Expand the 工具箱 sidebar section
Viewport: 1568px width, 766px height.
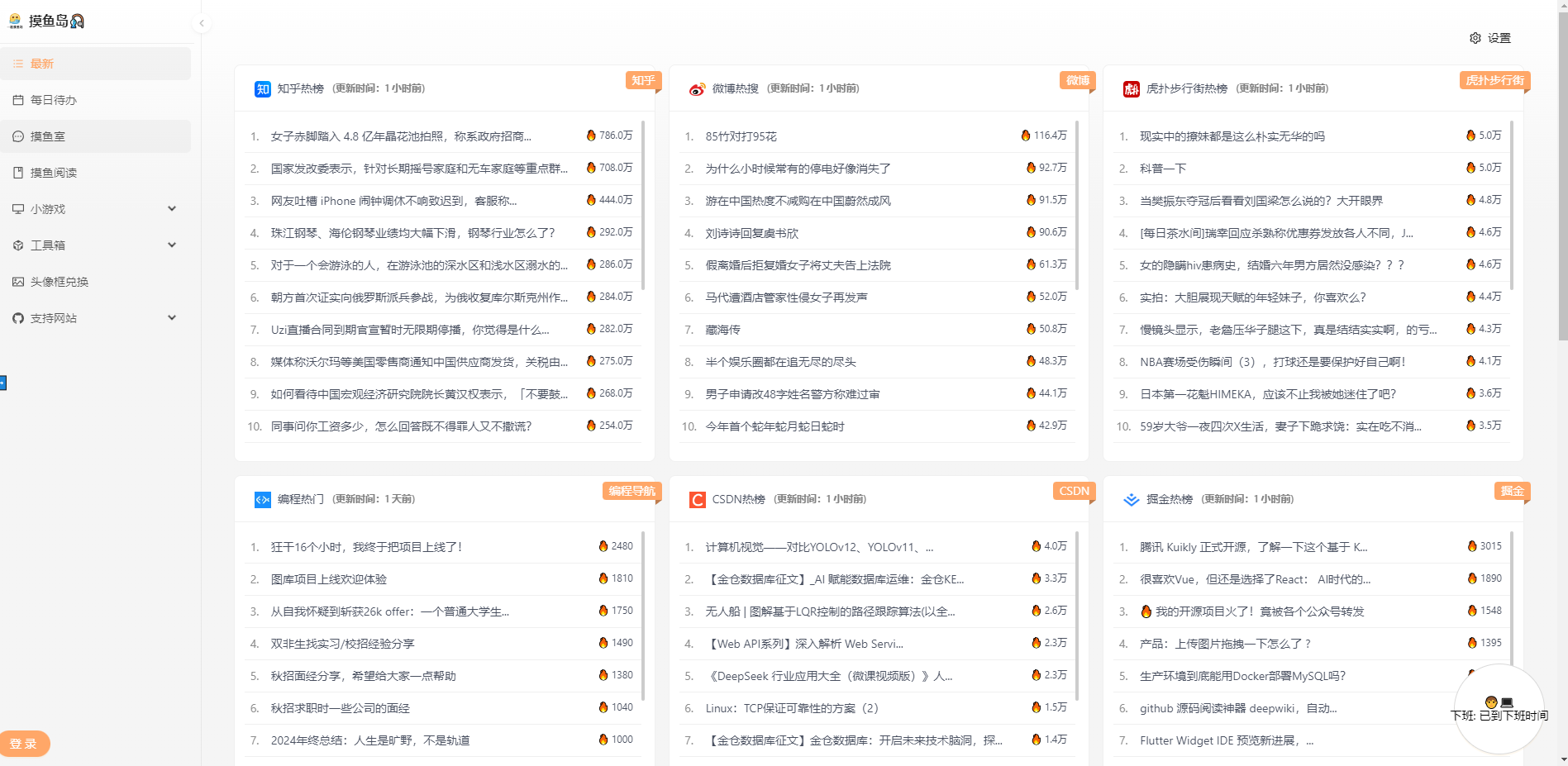pyautogui.click(x=171, y=245)
